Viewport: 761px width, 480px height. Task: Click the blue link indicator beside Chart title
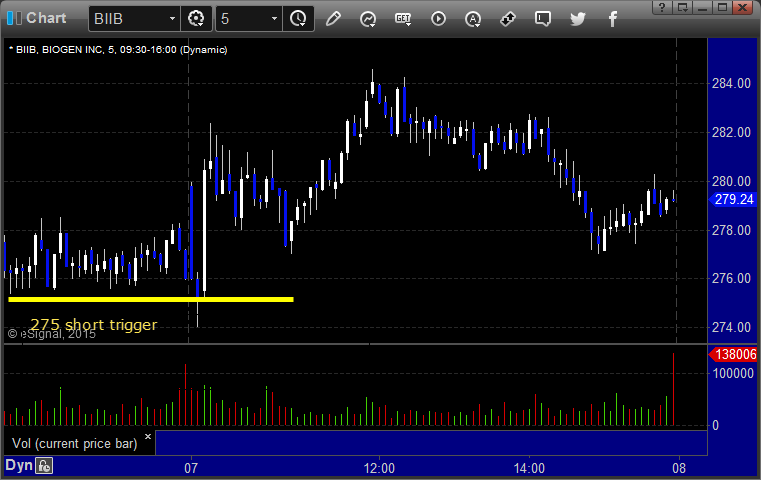click(14, 18)
